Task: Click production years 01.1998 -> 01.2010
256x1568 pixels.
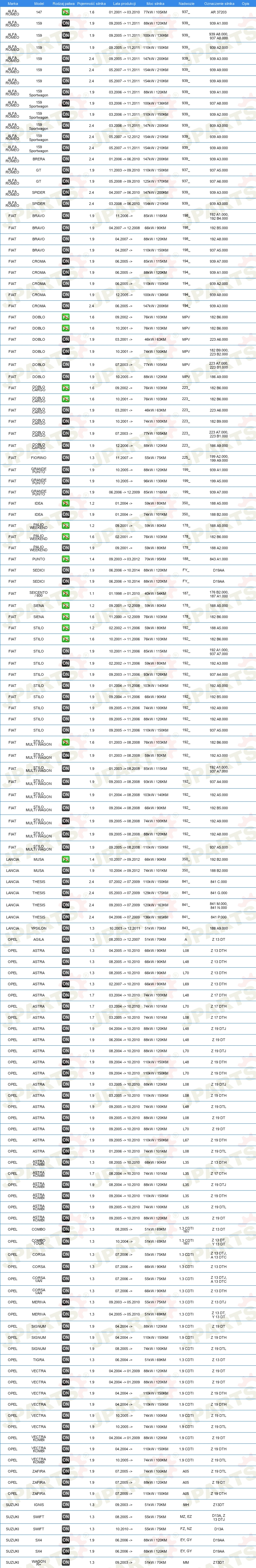Action: pyautogui.click(x=124, y=593)
